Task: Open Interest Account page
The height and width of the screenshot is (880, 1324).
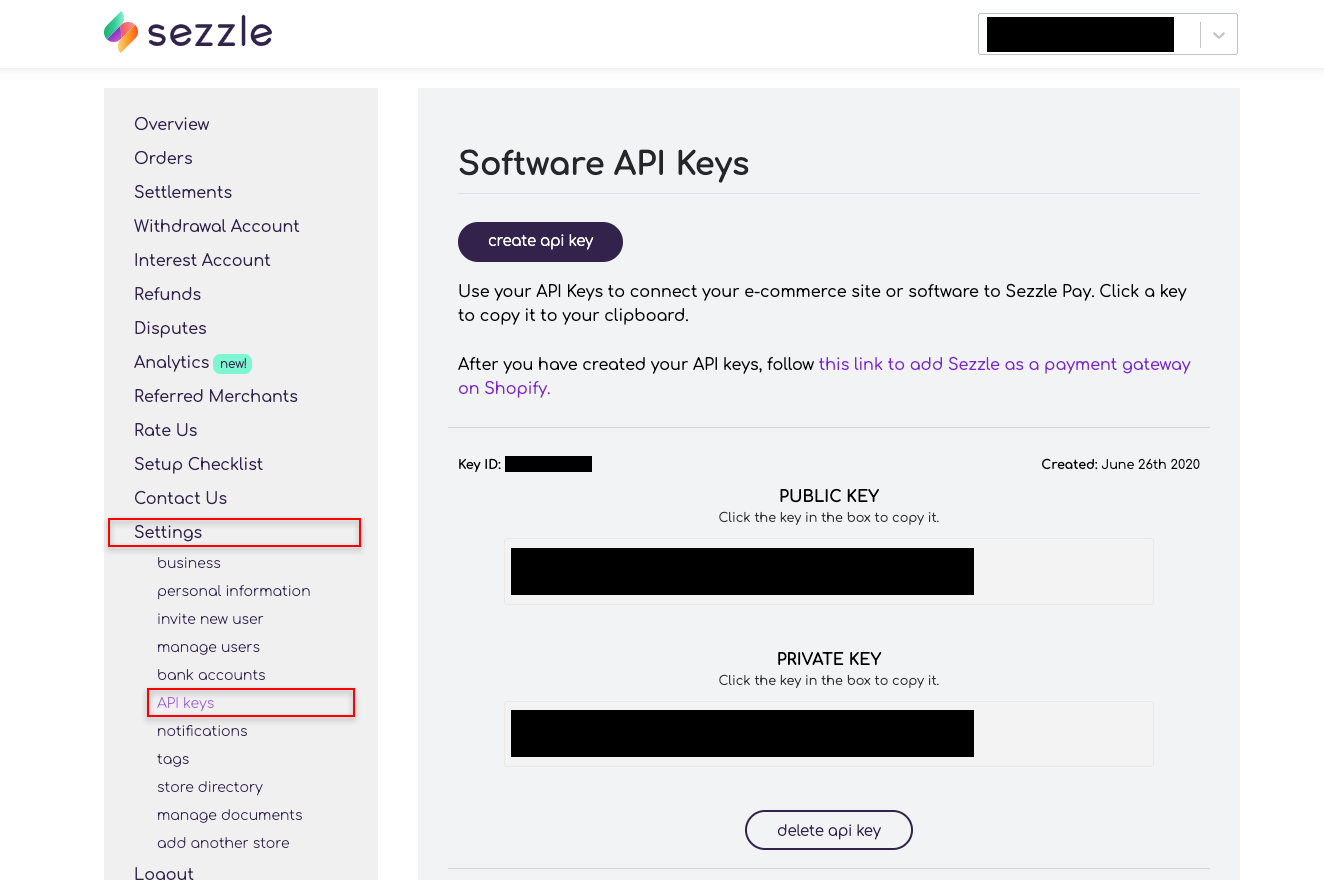Action: pyautogui.click(x=202, y=260)
